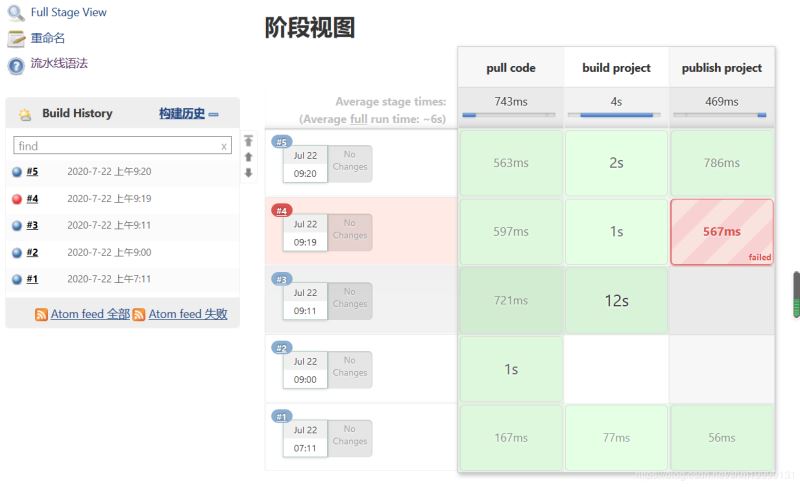
Task: Select the failed publish project stage cell
Action: pyautogui.click(x=721, y=232)
